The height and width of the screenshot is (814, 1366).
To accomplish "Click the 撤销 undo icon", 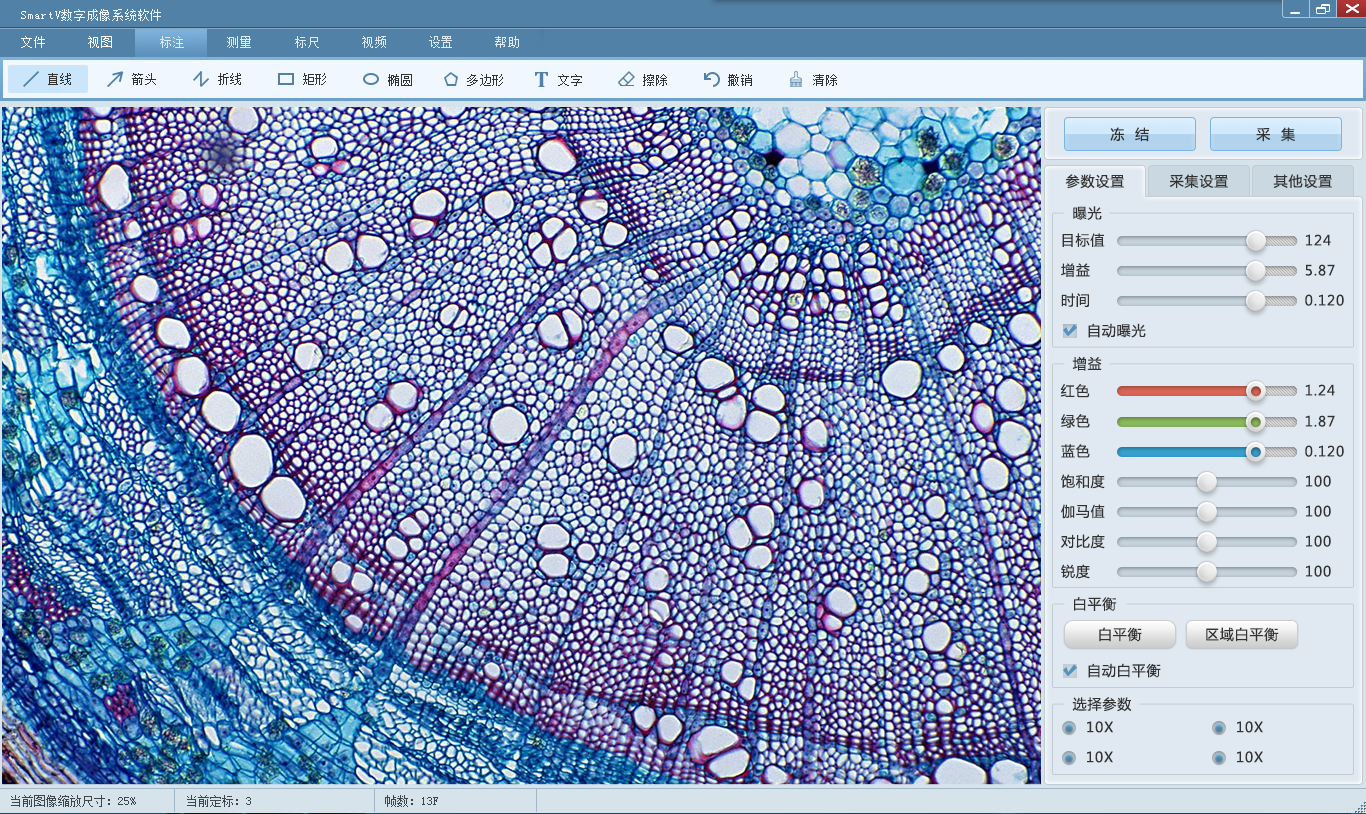I will [712, 79].
